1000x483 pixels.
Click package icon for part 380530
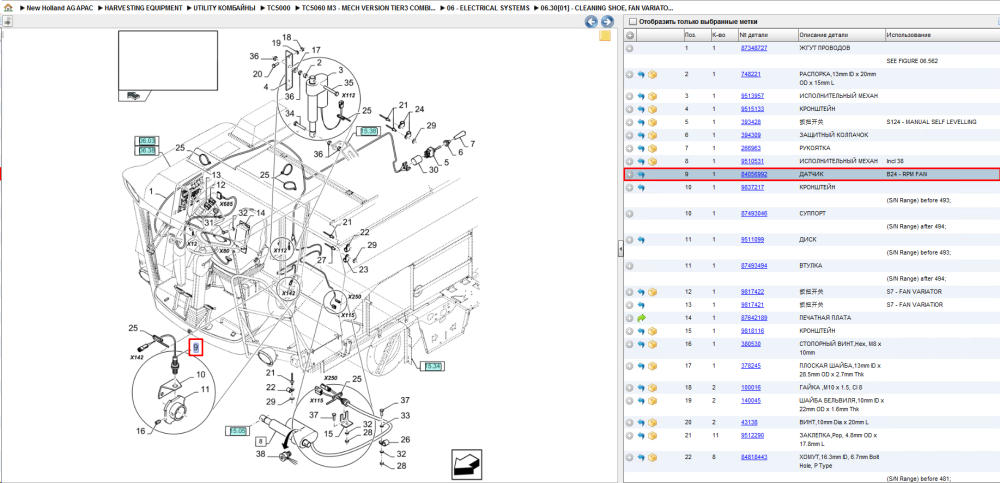[x=652, y=344]
